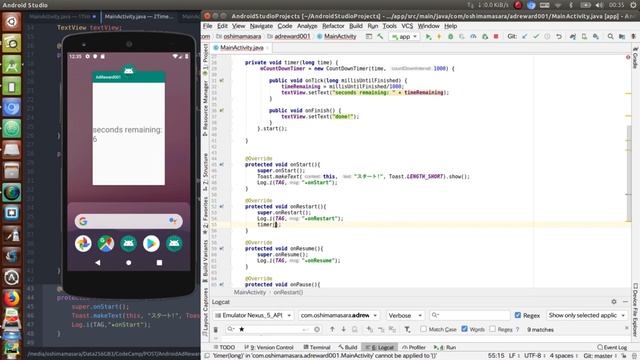Click adreward001 in the breadcrumb bar
This screenshot has width=640, height=360.
click(x=289, y=37)
